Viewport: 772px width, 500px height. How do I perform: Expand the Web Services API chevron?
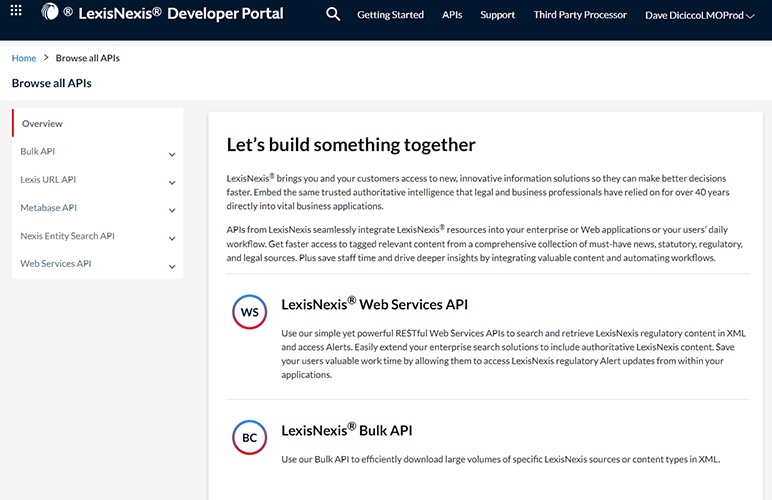[172, 266]
